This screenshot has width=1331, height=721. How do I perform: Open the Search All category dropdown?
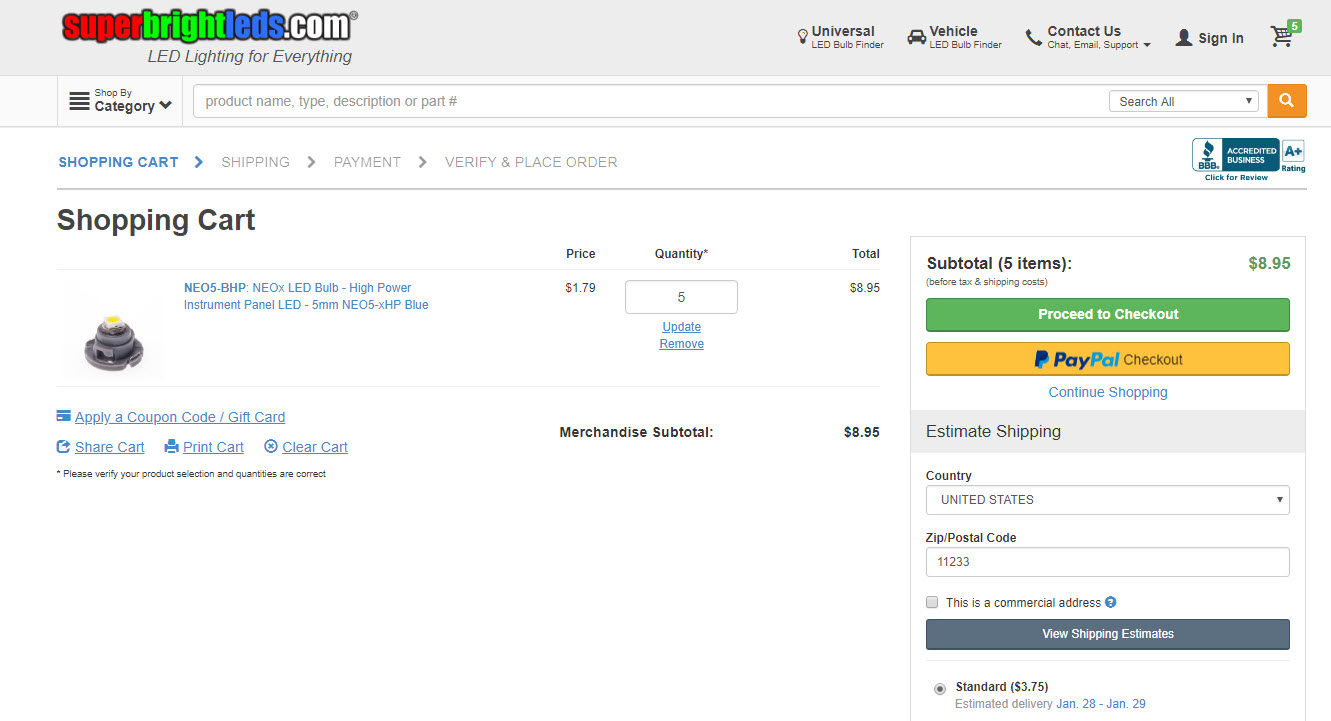[1183, 101]
